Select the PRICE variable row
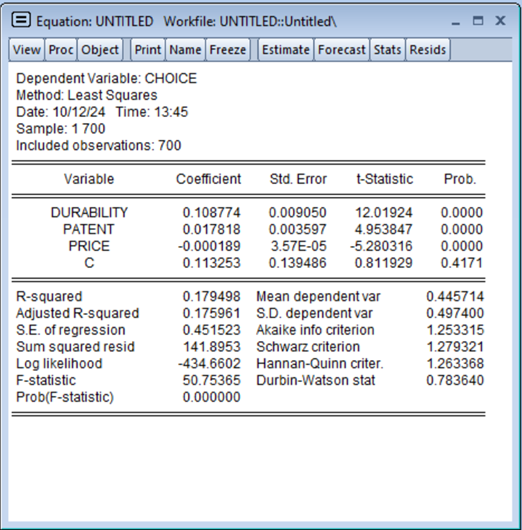Screen dimensions: 522x530 point(248,246)
